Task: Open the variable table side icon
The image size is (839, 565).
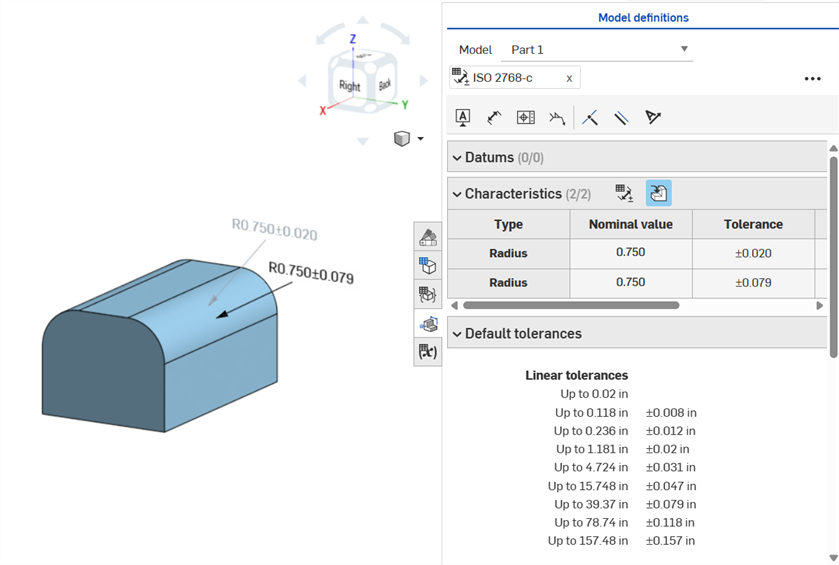Action: pyautogui.click(x=428, y=352)
